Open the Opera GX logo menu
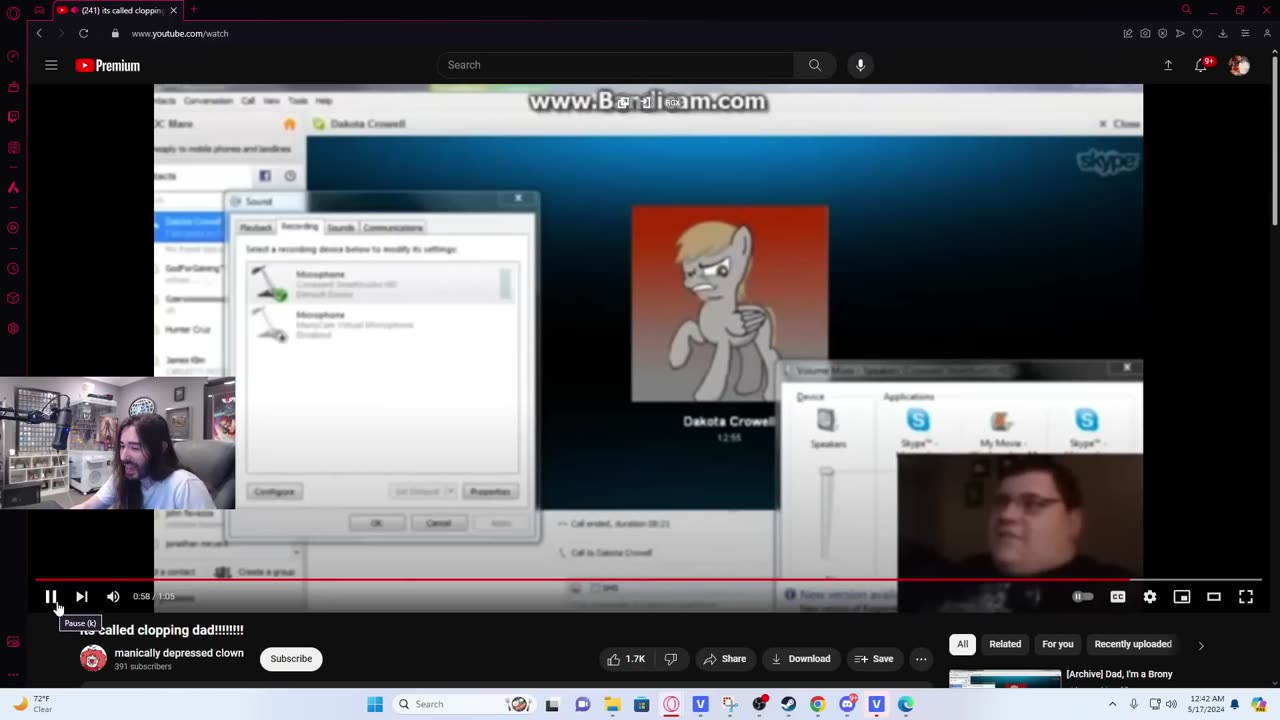Image resolution: width=1280 pixels, height=720 pixels. click(x=13, y=13)
